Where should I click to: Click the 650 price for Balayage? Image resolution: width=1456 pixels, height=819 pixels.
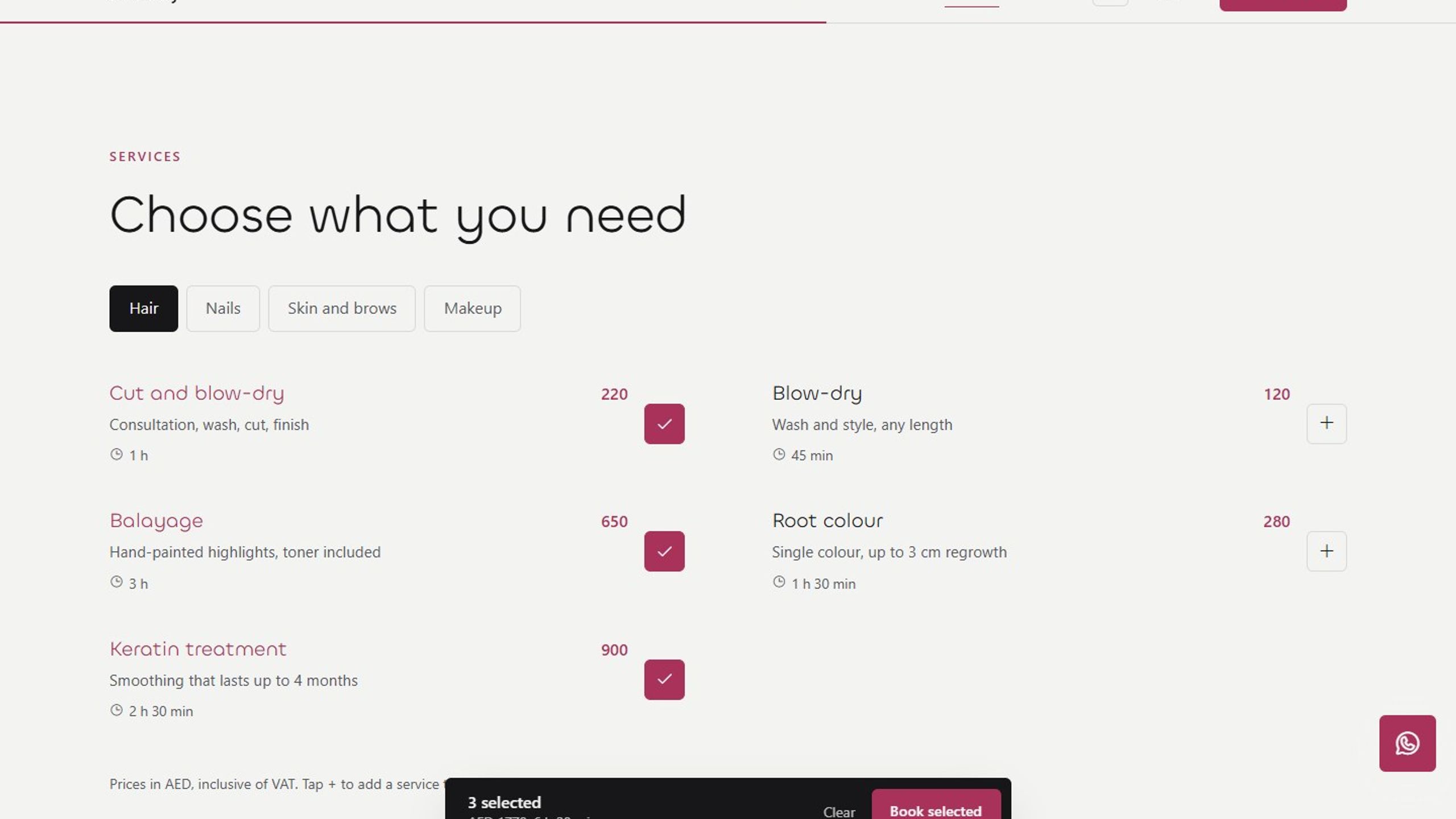[x=614, y=522]
